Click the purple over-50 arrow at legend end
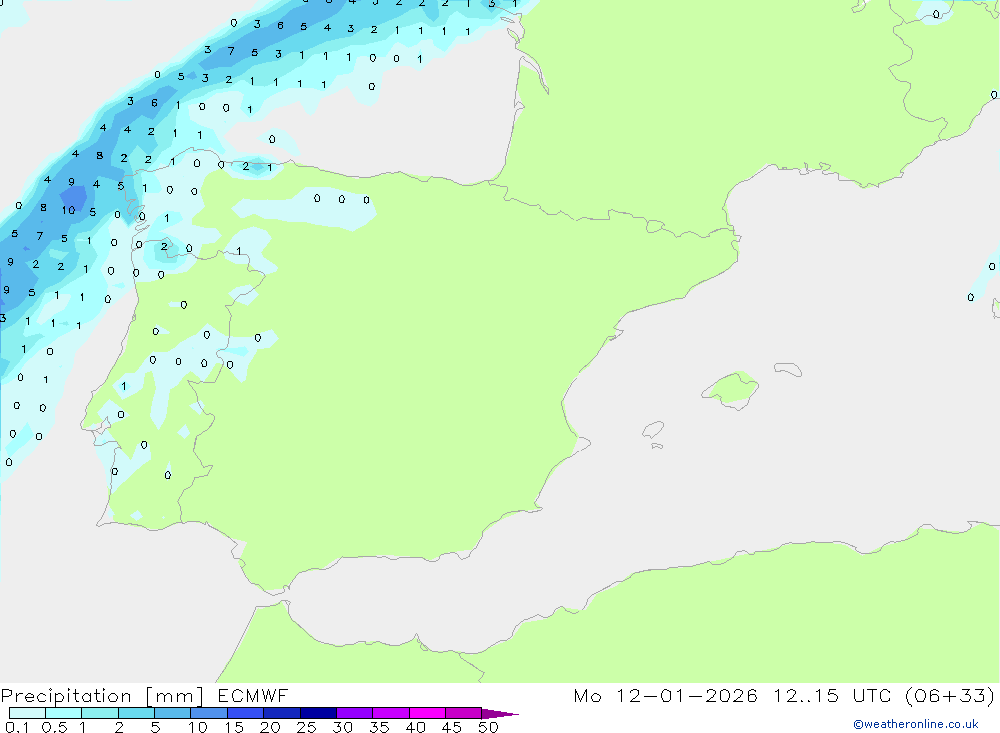1000x733 pixels. 499,713
